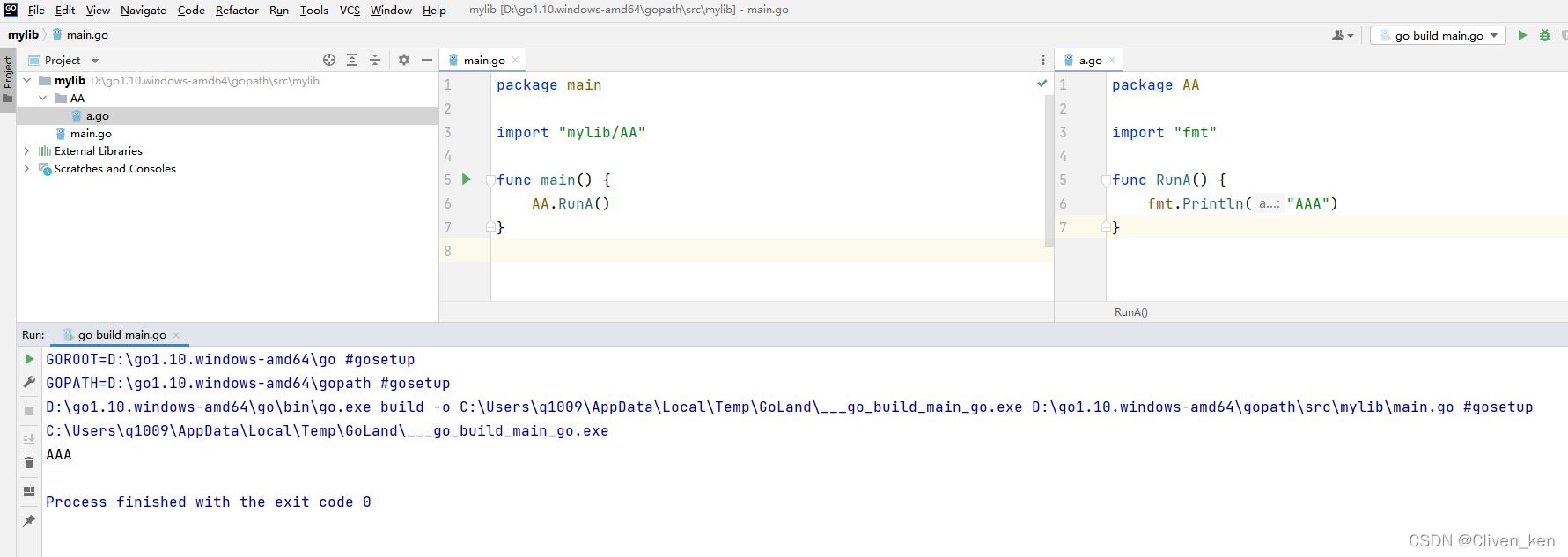Collapse the mylib root folder

(x=26, y=80)
